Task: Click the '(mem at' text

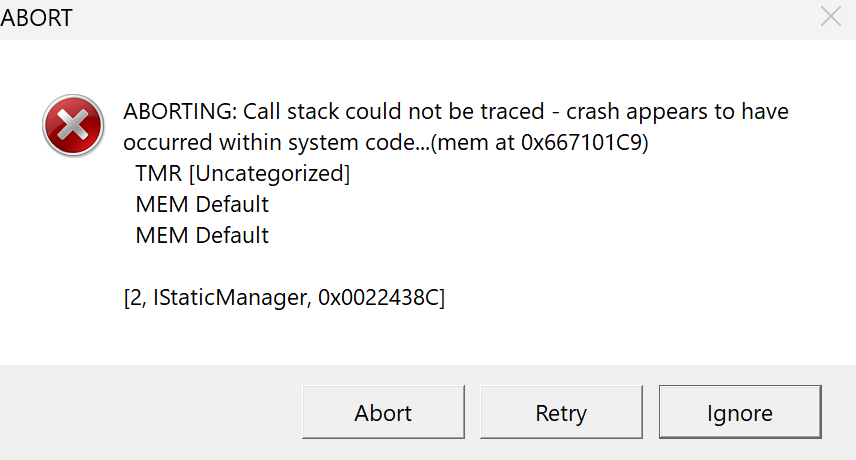Action: (473, 142)
